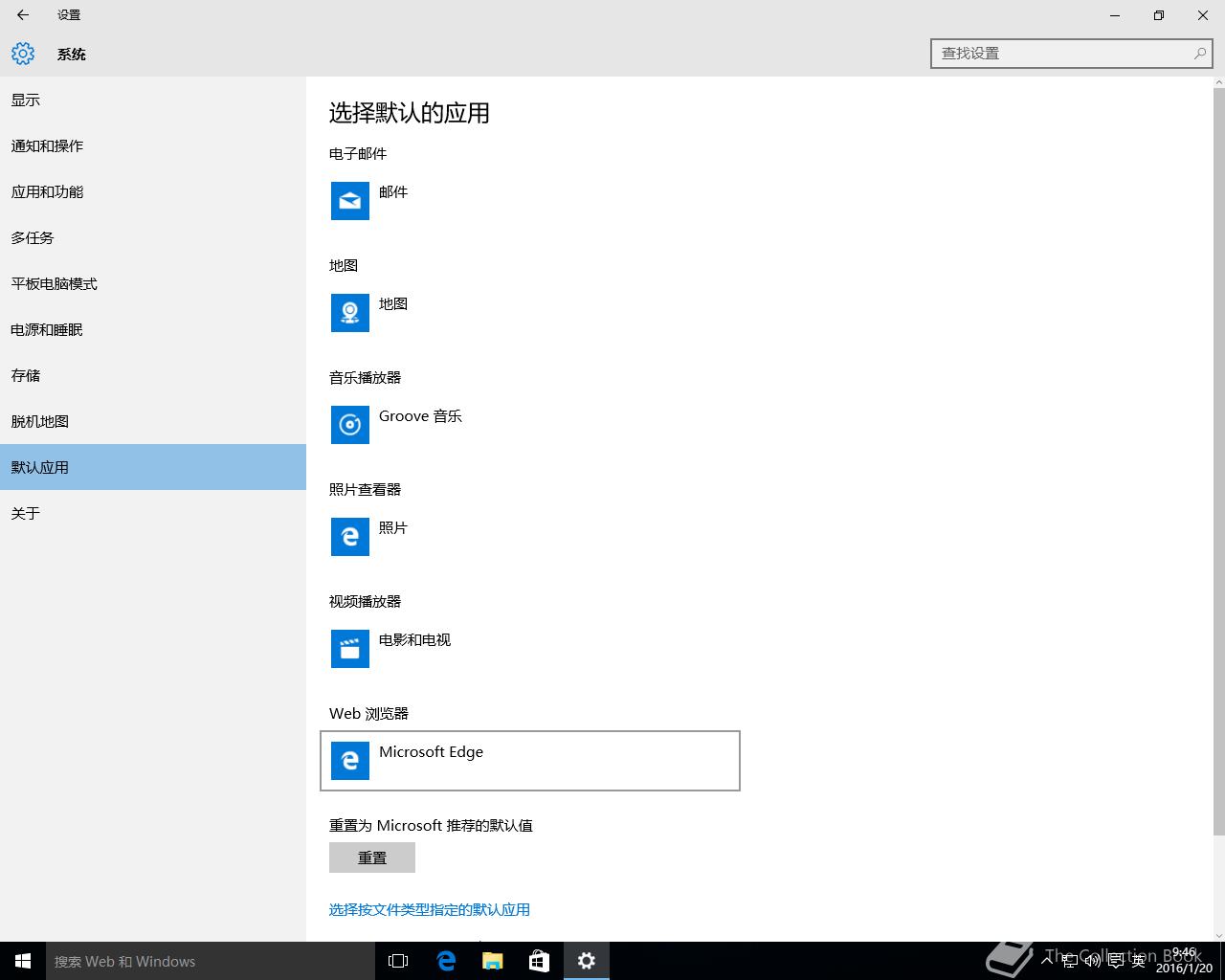
Task: Change default video player 电影和电视
Action: (x=530, y=649)
